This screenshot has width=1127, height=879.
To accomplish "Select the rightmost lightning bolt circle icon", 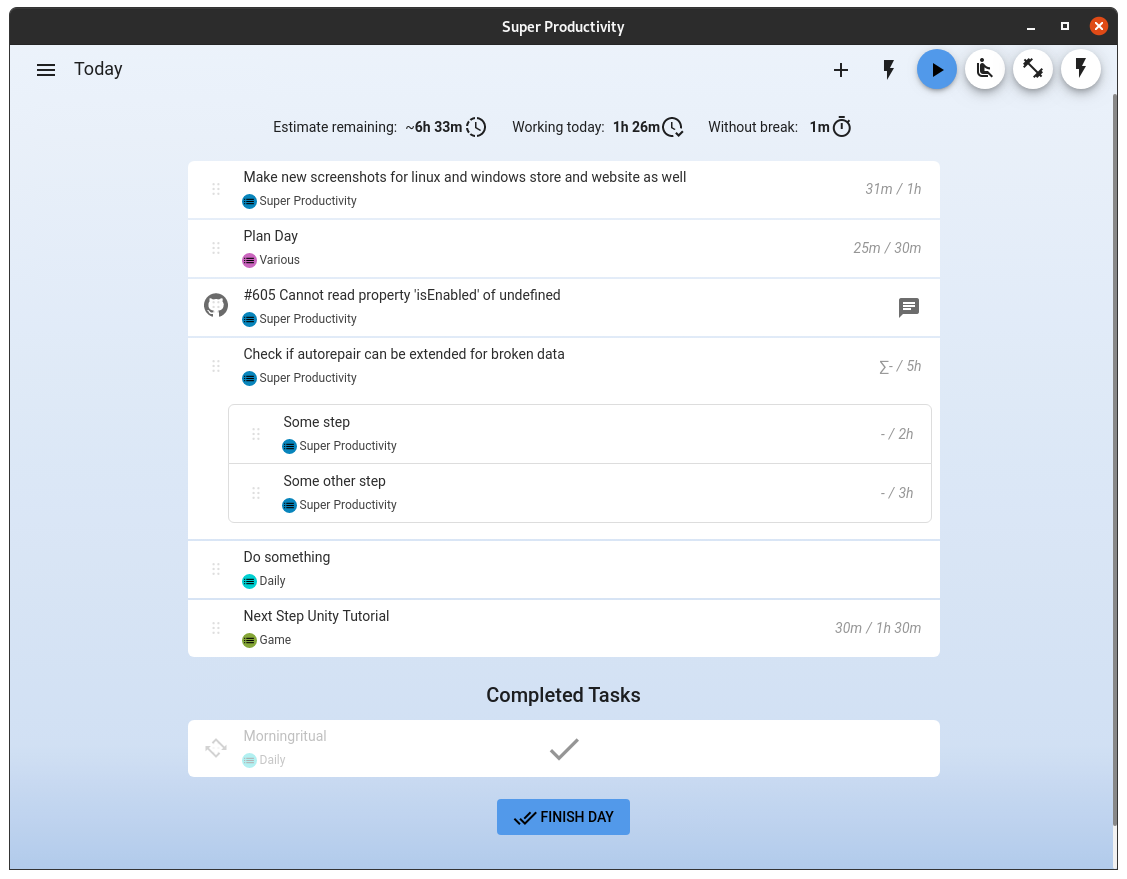I will [1081, 69].
